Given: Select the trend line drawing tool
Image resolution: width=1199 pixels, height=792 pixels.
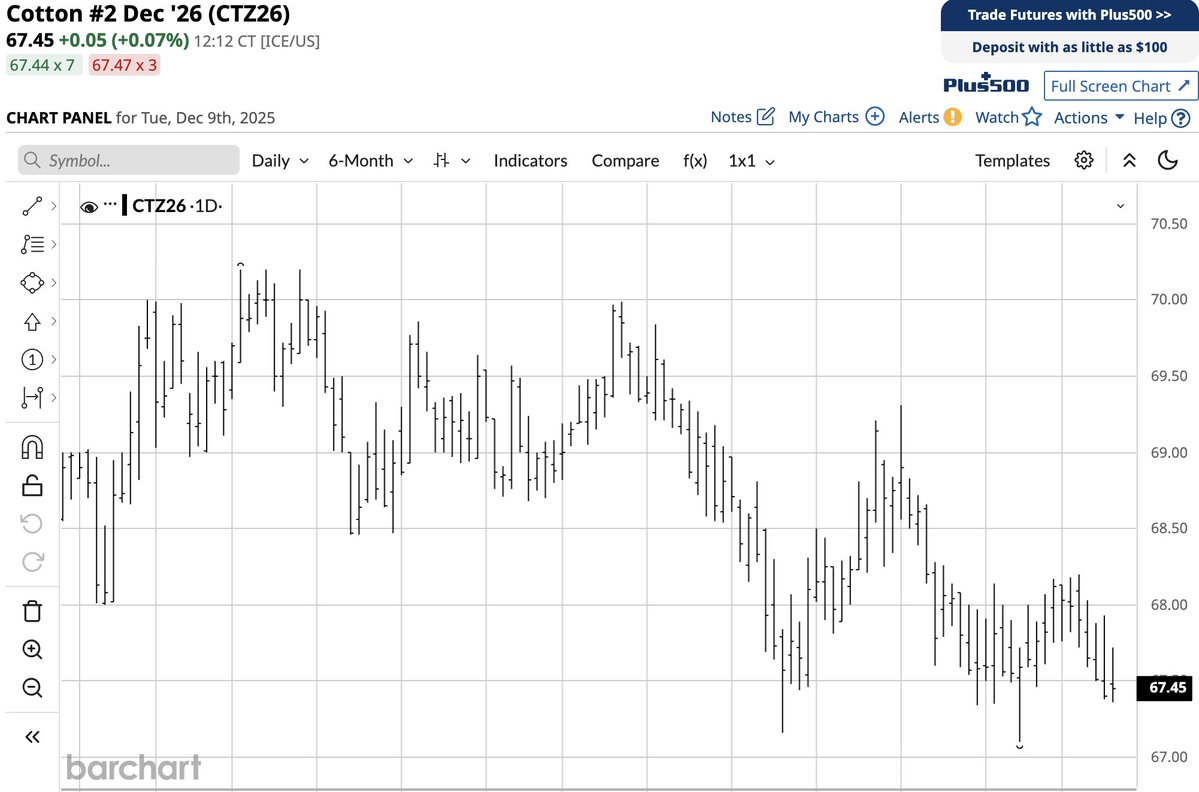Looking at the screenshot, I should 32,206.
